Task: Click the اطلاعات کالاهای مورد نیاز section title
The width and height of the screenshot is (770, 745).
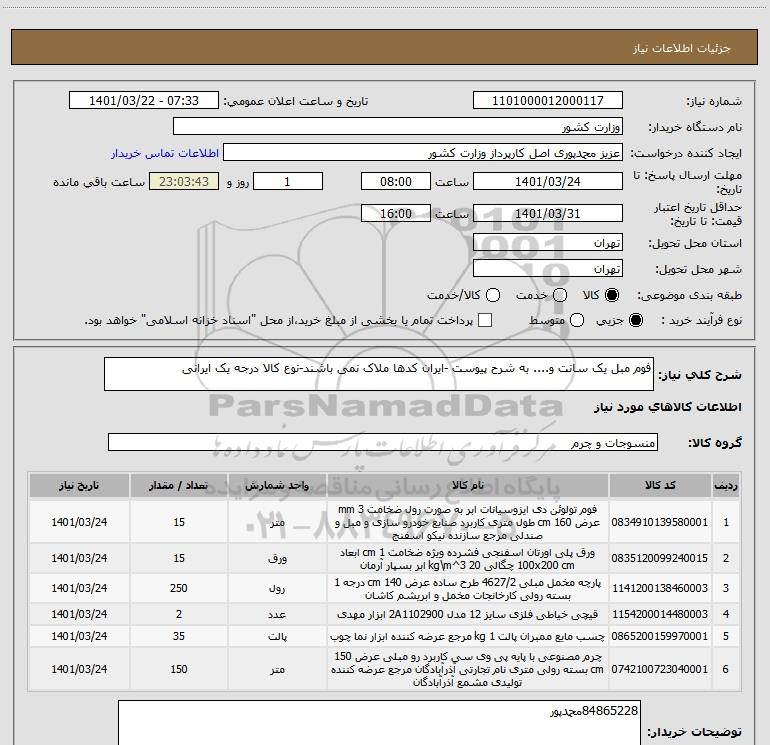Action: [x=668, y=407]
